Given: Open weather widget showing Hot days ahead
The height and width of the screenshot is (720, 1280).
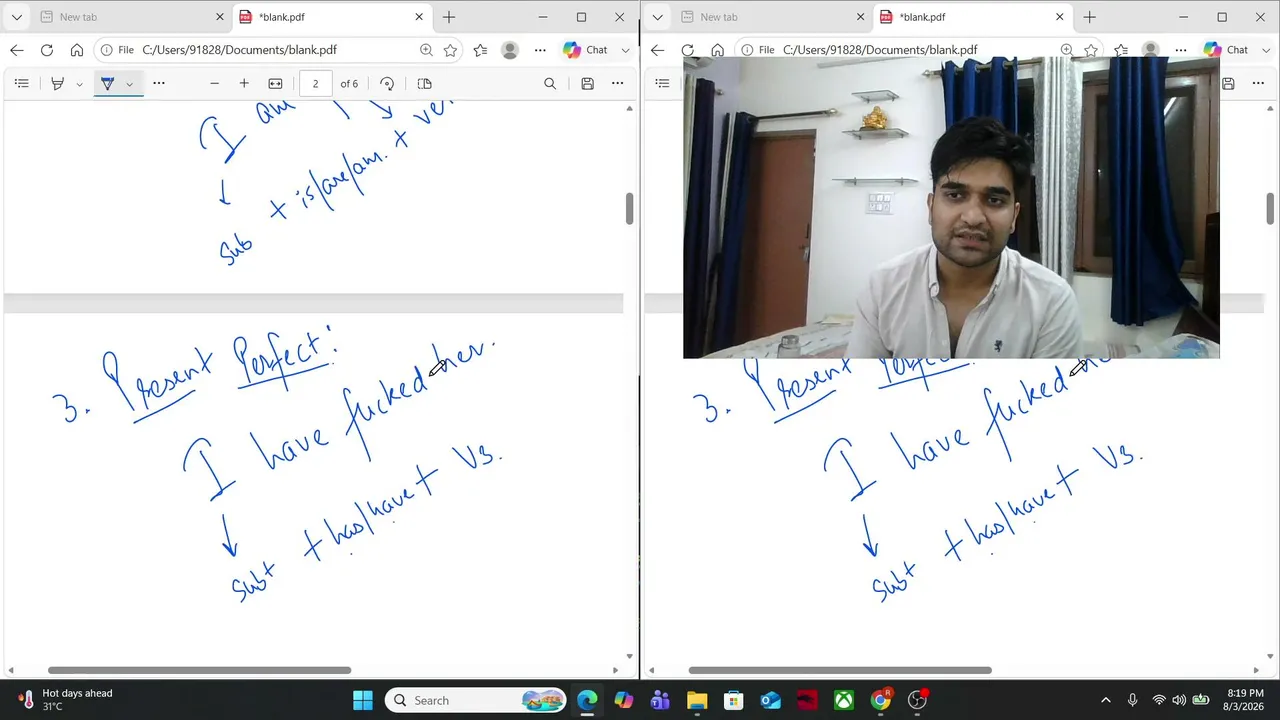Looking at the screenshot, I should (66, 700).
